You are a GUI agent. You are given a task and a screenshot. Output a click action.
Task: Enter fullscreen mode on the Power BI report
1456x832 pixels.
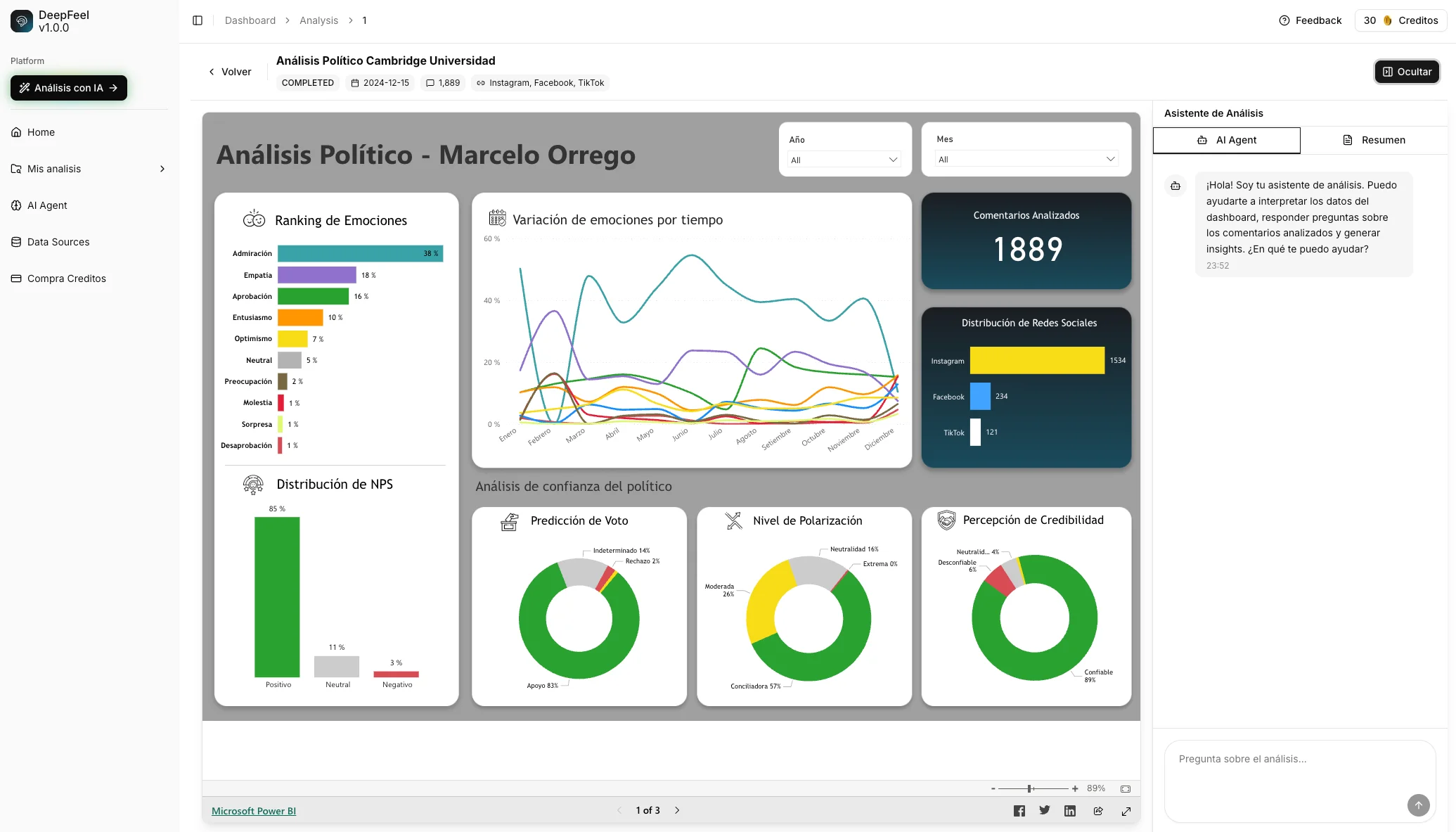(x=1126, y=810)
